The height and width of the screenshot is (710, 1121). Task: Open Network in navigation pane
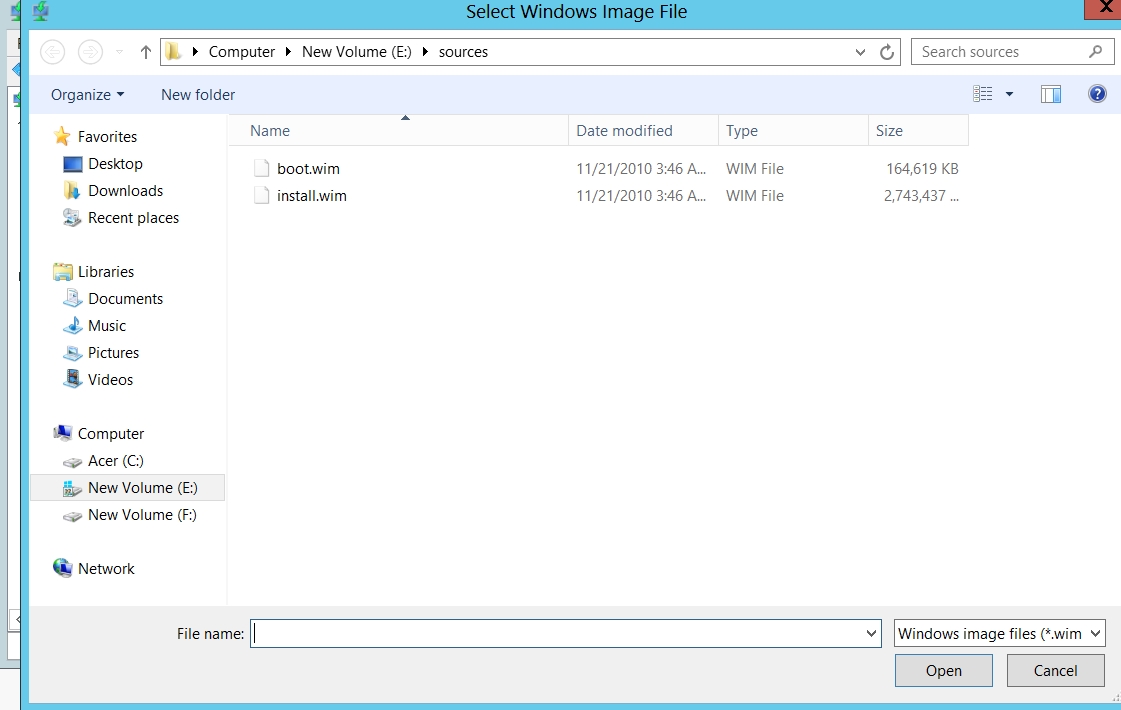106,568
